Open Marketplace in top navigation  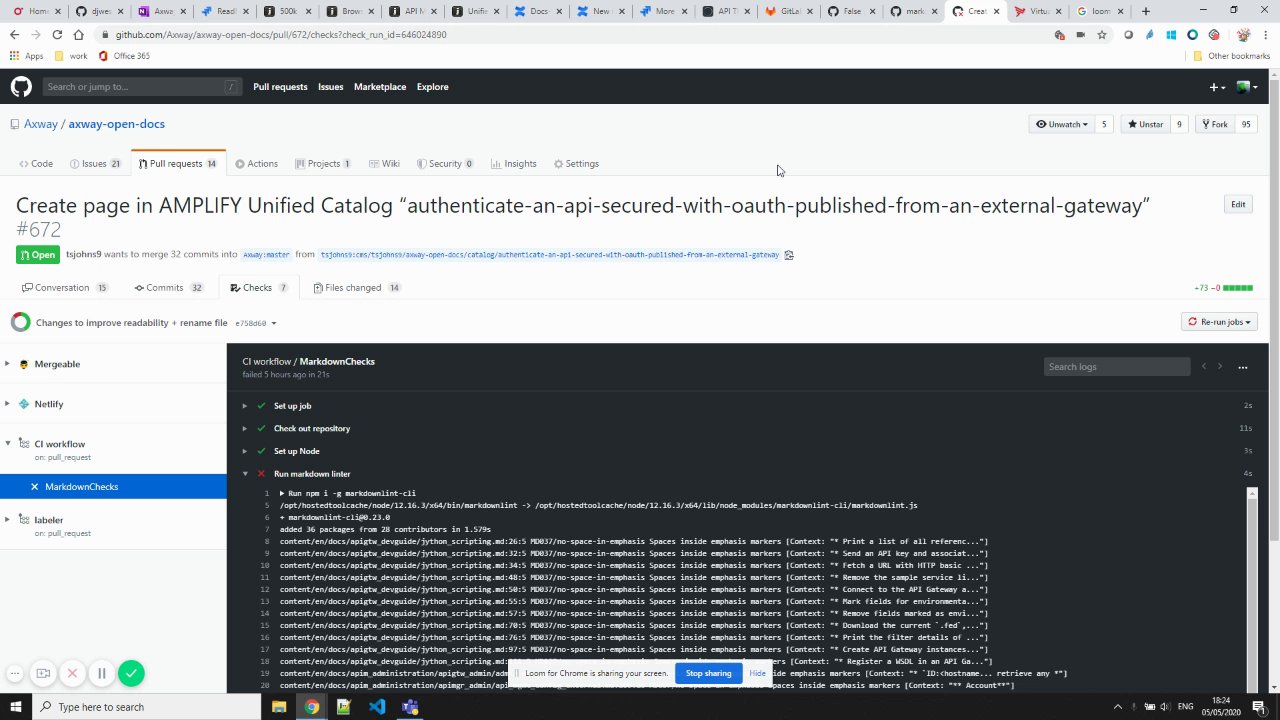coord(380,87)
